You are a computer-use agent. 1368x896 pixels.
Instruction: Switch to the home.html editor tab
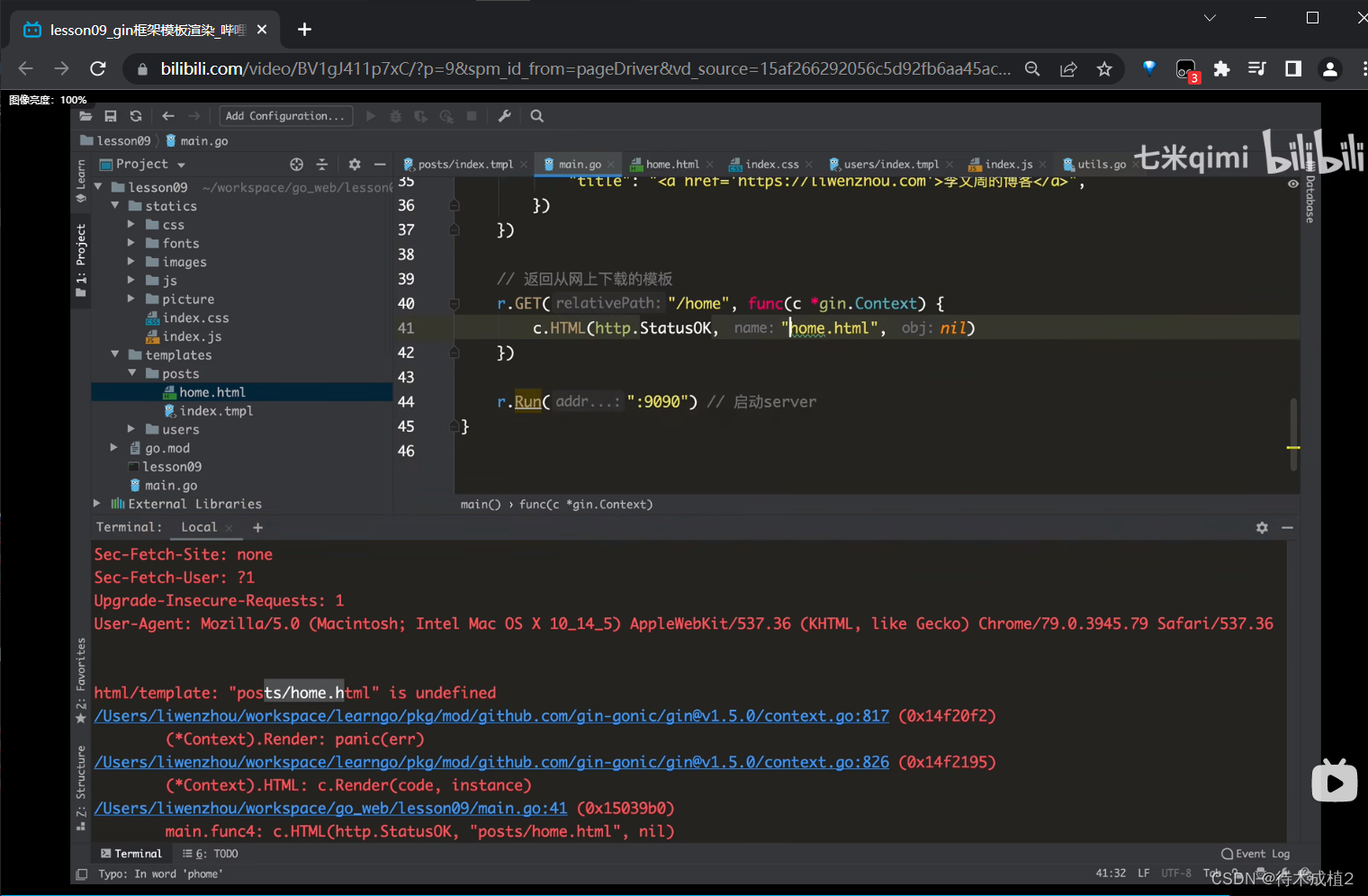671,165
